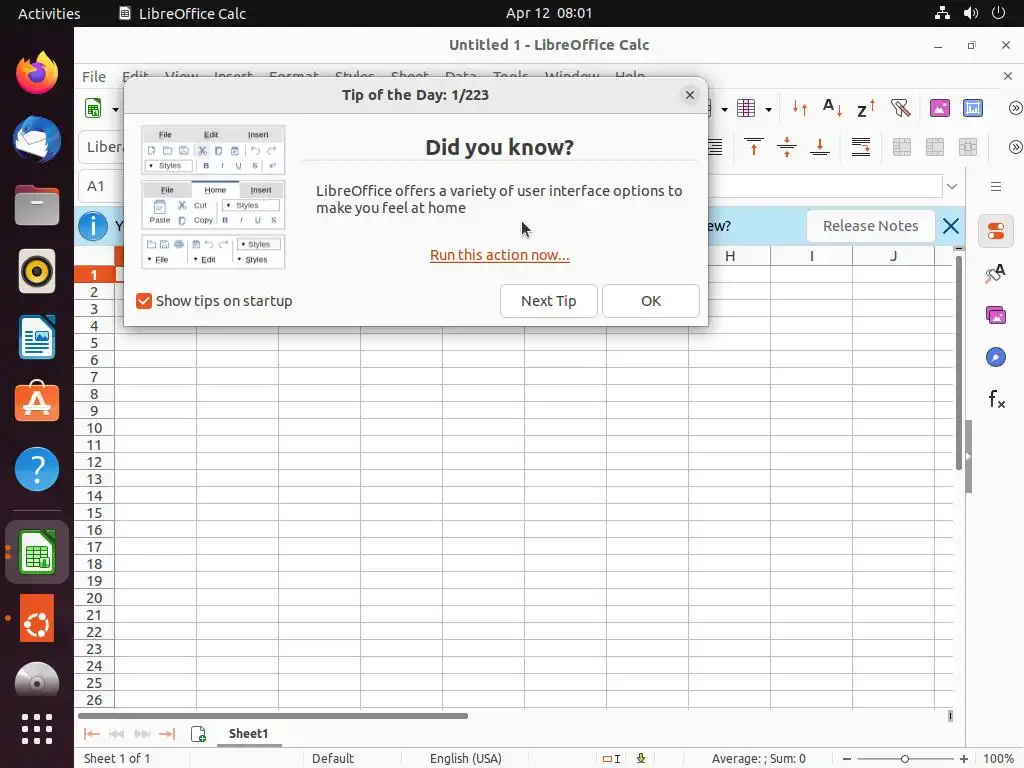This screenshot has width=1024, height=768.
Task: Go to the last sheet tab arrow
Action: 167,734
